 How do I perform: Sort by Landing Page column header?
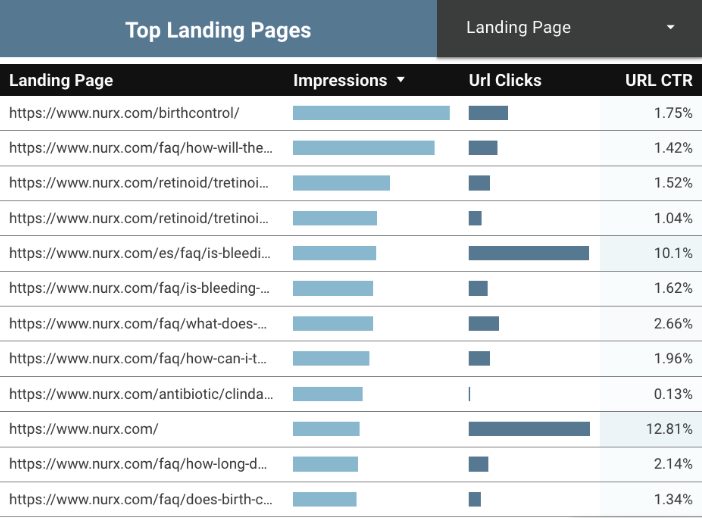pos(61,81)
